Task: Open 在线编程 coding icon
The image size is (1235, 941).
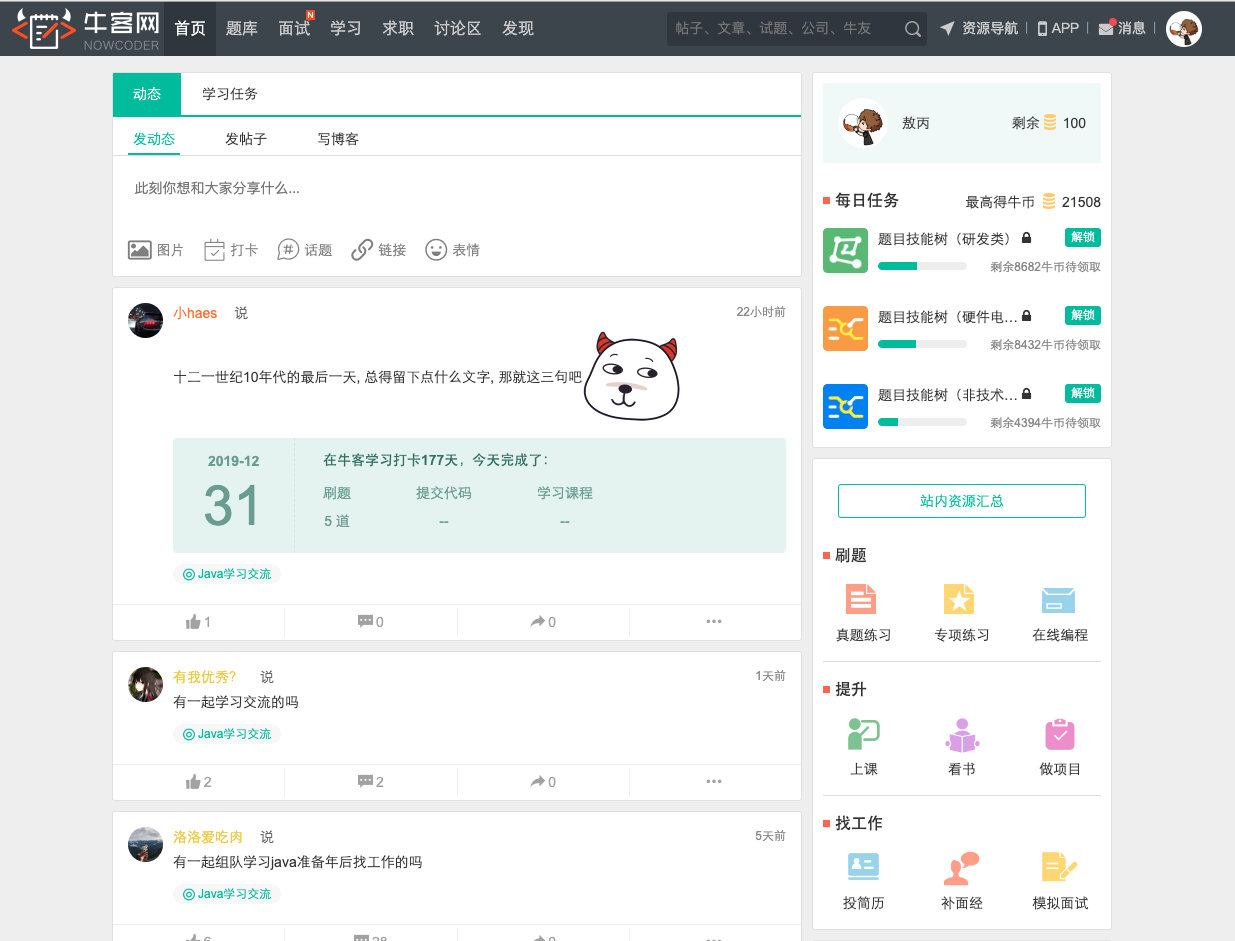Action: pos(1058,600)
